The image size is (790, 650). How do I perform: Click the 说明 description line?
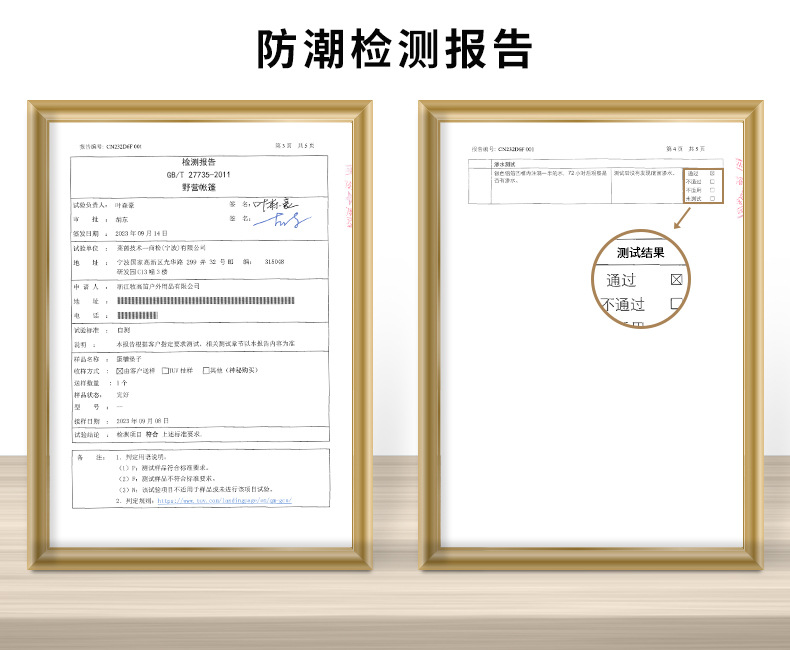[x=205, y=344]
